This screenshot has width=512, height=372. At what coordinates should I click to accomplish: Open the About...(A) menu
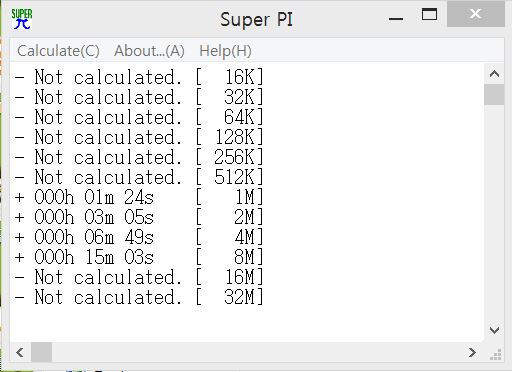coord(149,51)
